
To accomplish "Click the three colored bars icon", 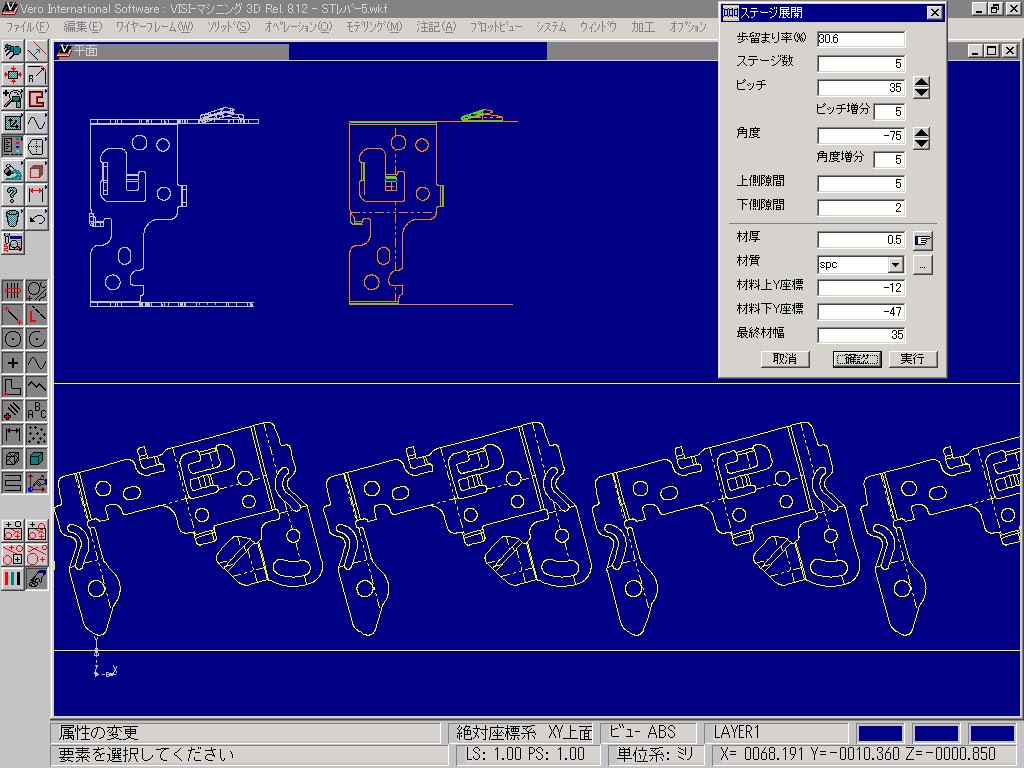I will [12, 579].
